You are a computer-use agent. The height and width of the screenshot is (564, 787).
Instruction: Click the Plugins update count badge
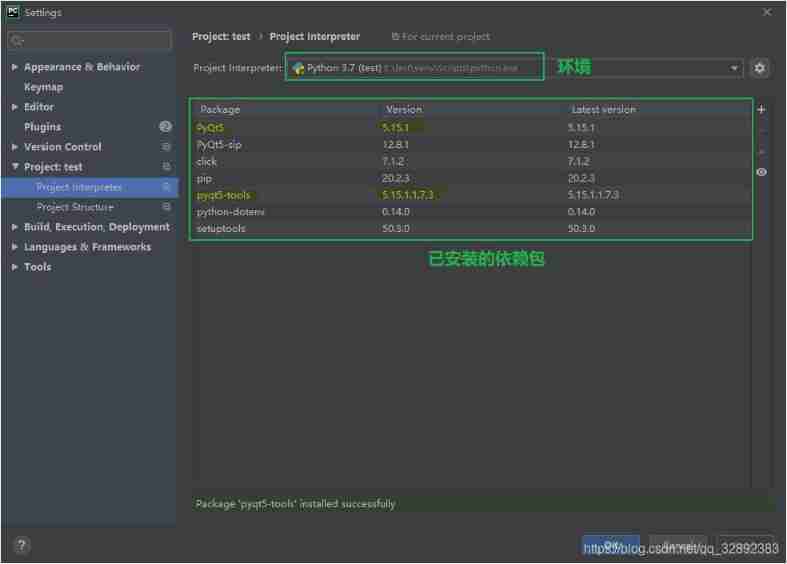coord(165,126)
